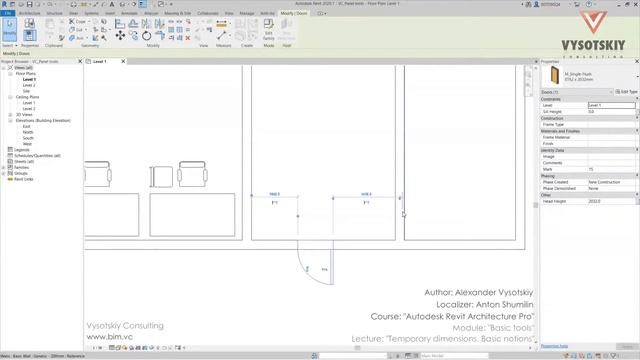Open Site floor plan in browser
The height and width of the screenshot is (360, 640).
(x=26, y=91)
